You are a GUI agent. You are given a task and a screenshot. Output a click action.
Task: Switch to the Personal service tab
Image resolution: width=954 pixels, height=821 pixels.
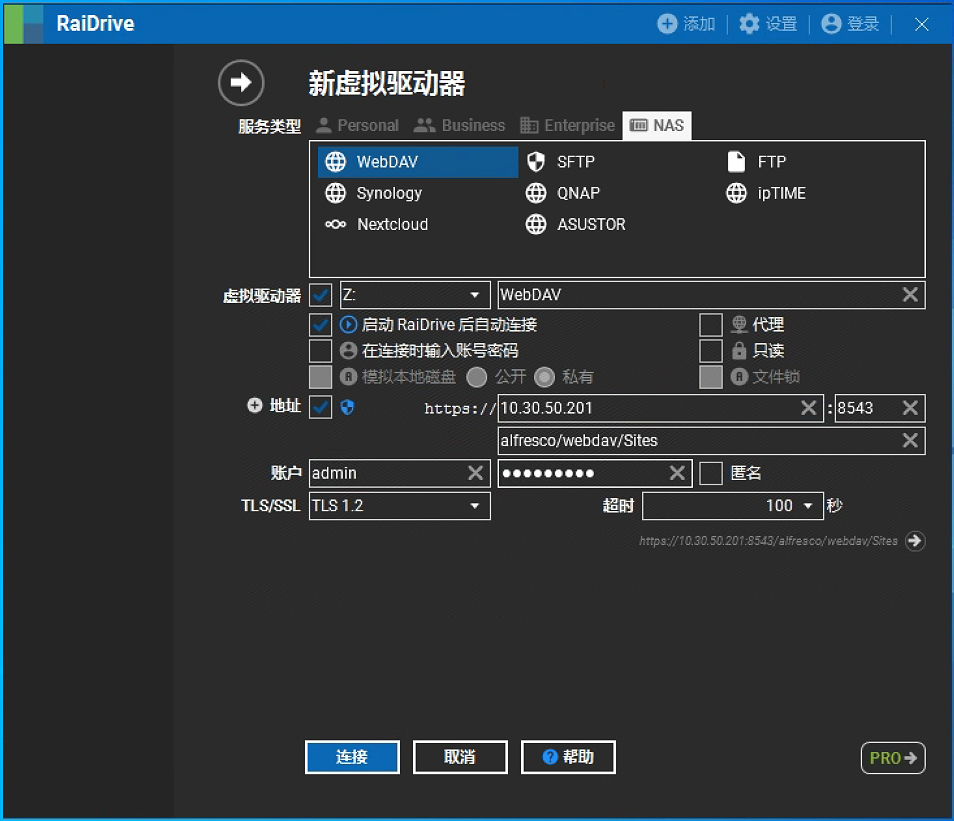(x=357, y=126)
